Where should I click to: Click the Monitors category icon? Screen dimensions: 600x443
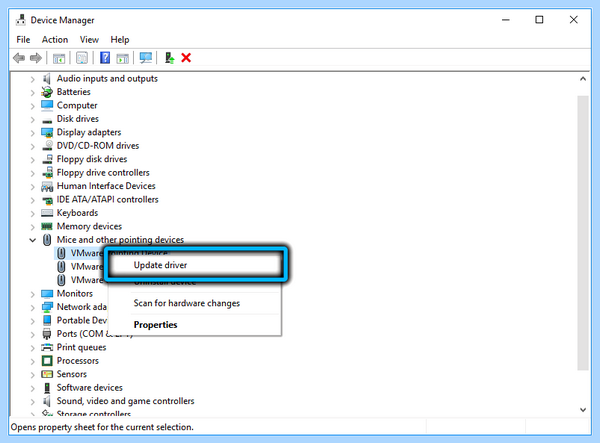47,294
